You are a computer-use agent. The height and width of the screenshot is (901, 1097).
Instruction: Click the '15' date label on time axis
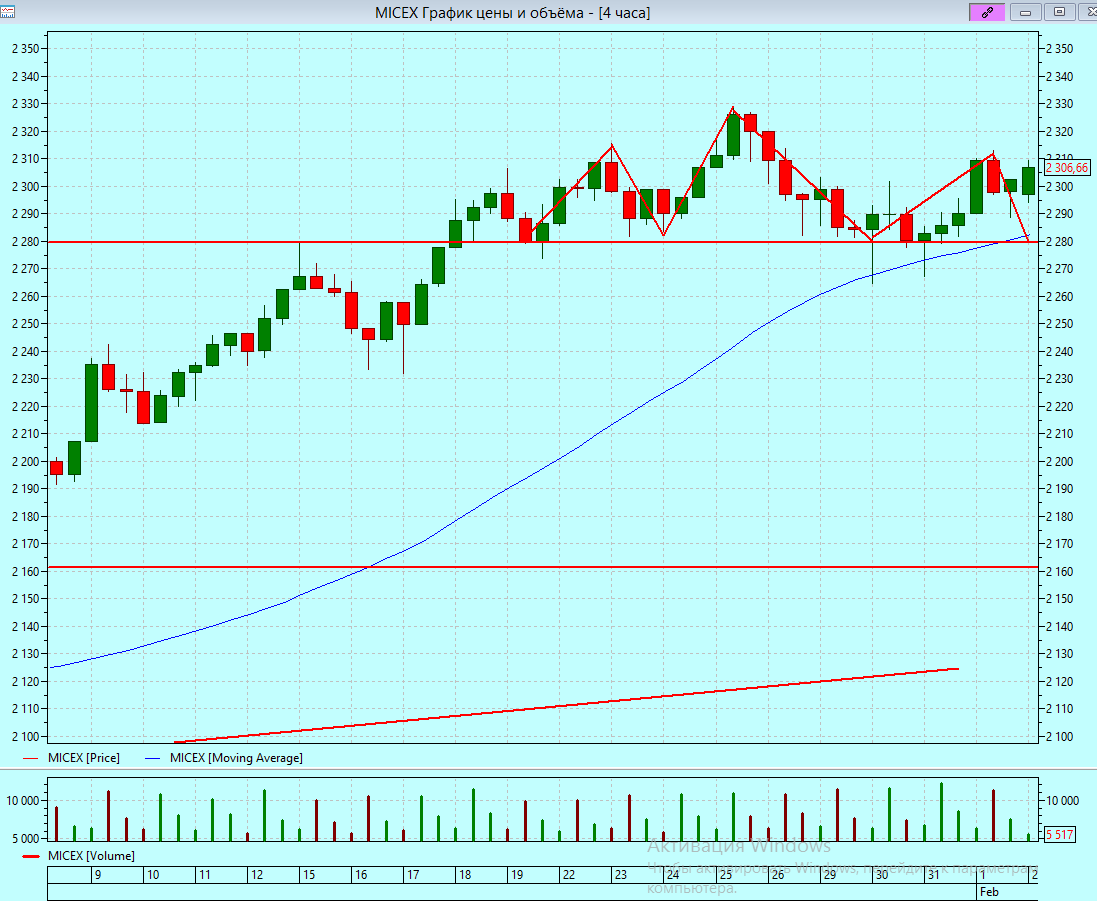[x=309, y=874]
